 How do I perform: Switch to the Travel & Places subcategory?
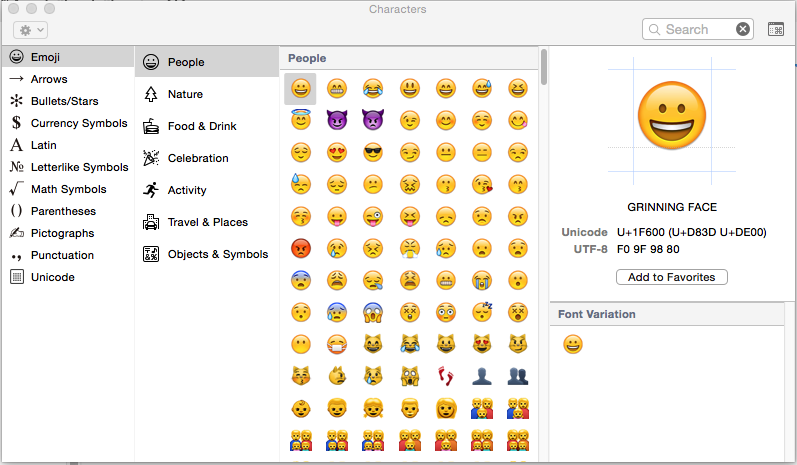207,222
